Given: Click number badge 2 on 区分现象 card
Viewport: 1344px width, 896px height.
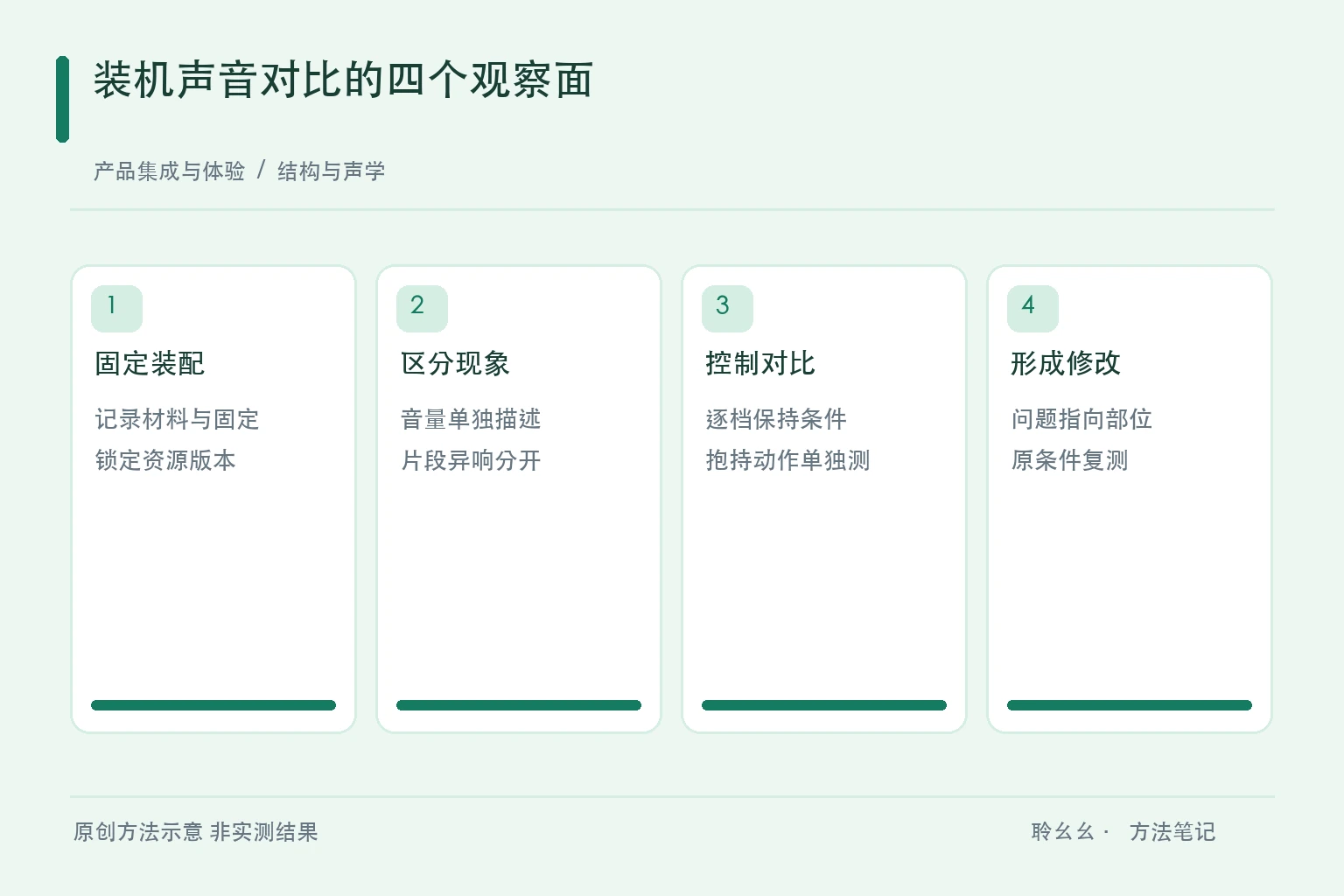Looking at the screenshot, I should point(422,308).
